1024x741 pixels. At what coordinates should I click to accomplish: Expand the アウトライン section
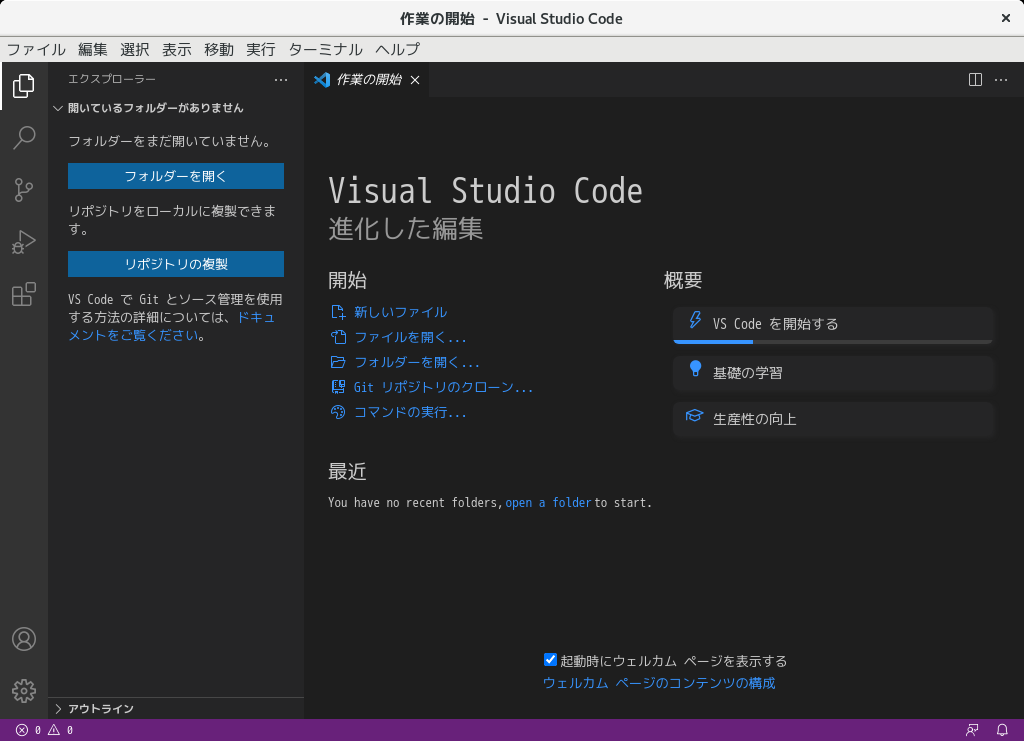point(176,708)
